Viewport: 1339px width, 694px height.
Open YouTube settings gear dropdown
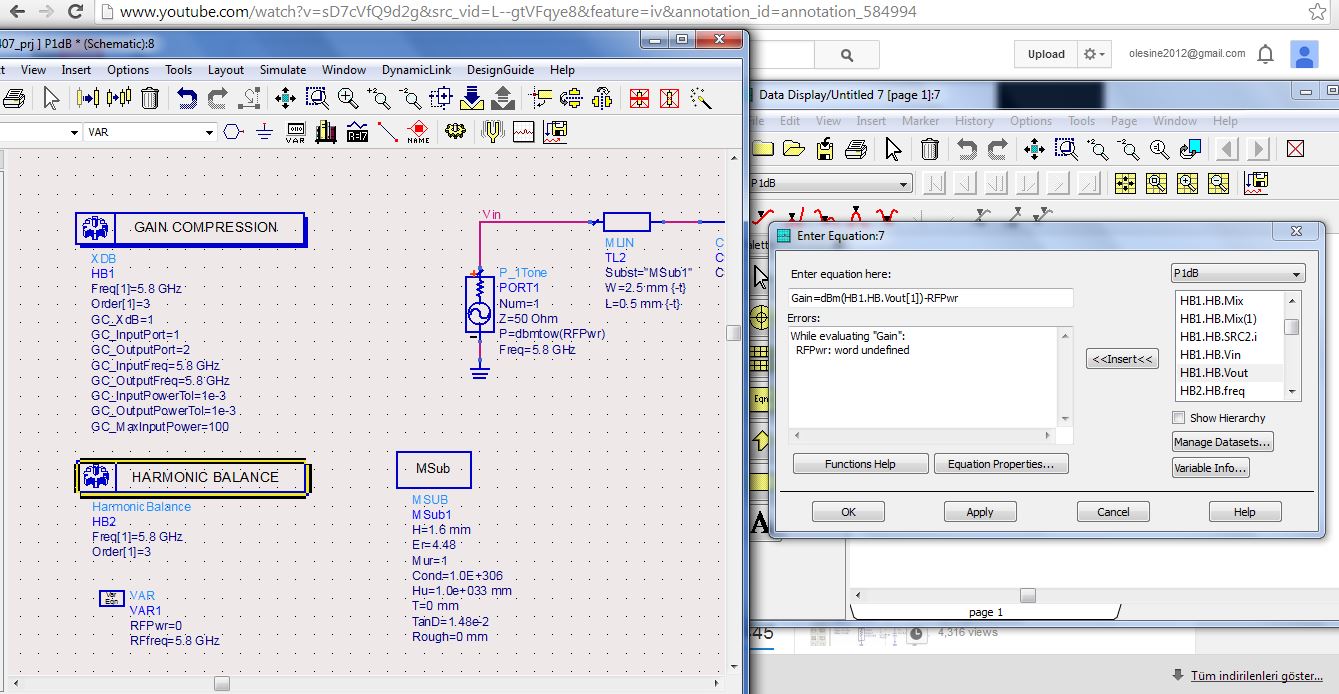(1096, 54)
